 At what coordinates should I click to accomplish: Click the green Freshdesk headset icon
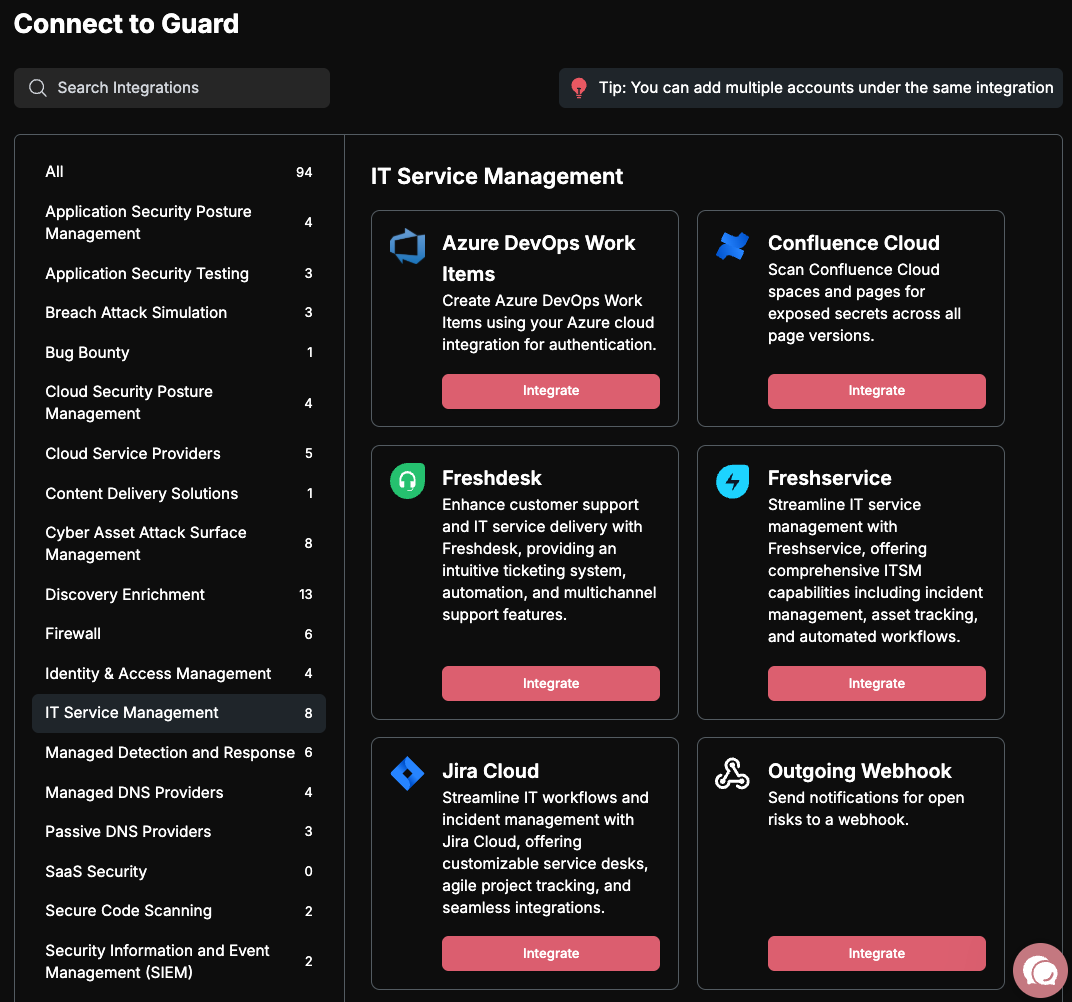point(407,481)
